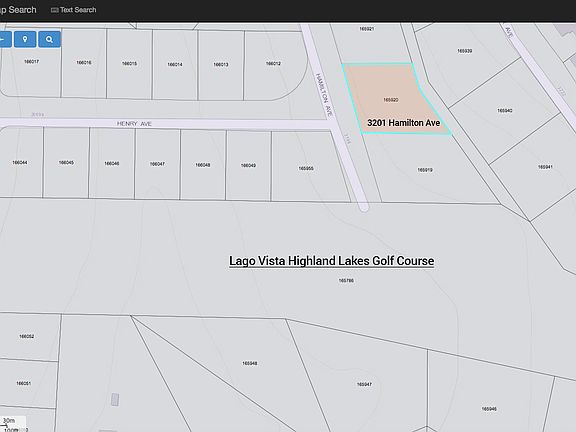Click the map scale bar indicator
576x432 pixels.
coord(13,424)
